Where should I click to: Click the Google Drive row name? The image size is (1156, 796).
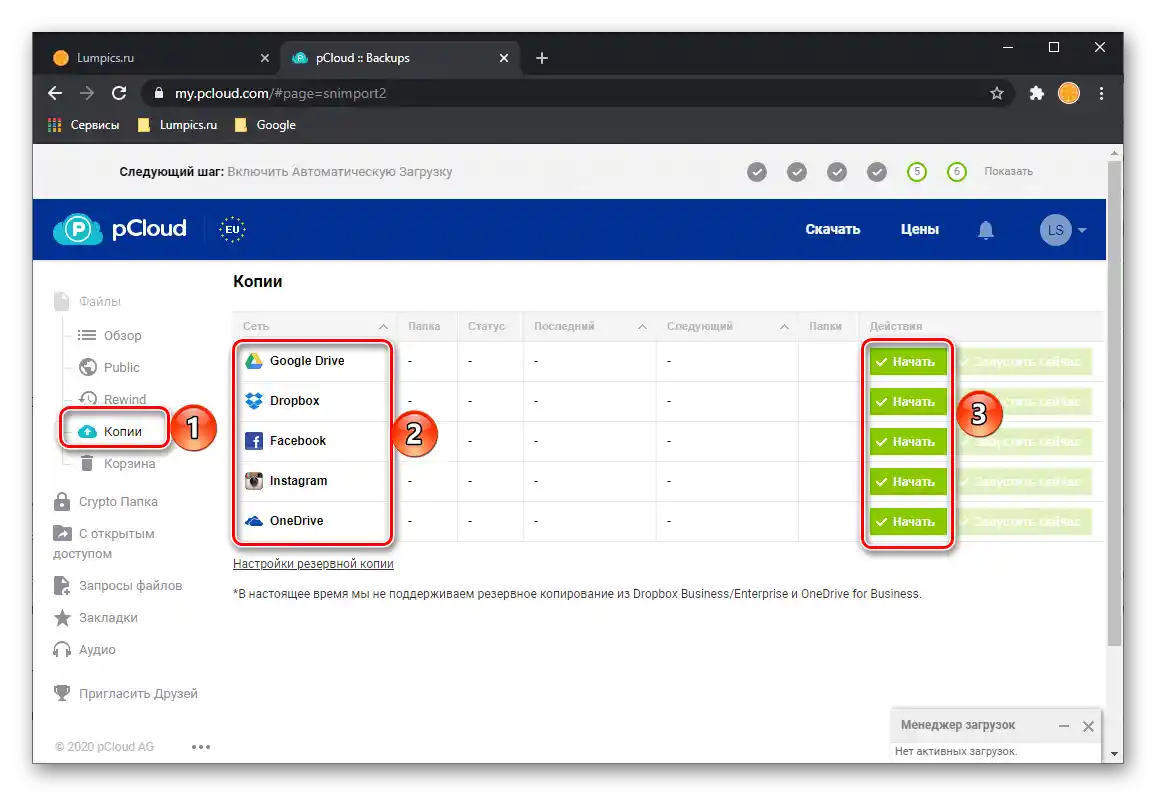click(x=307, y=360)
